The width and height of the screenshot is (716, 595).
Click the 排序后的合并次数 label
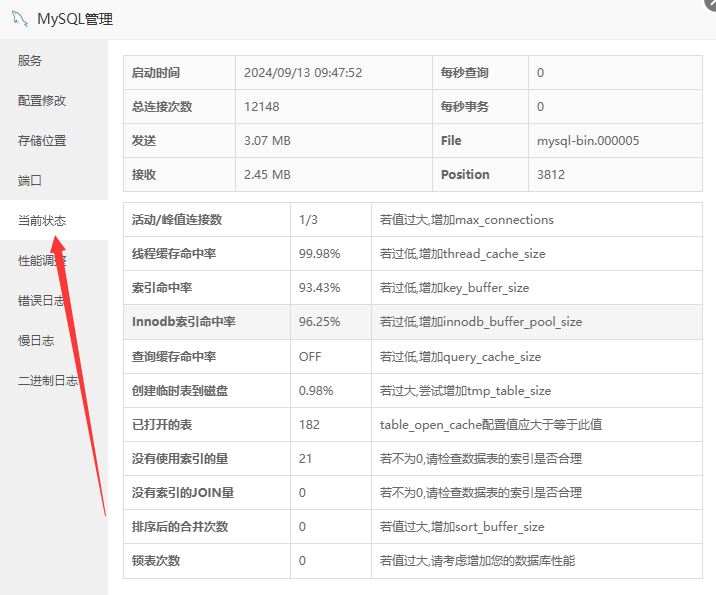click(179, 527)
